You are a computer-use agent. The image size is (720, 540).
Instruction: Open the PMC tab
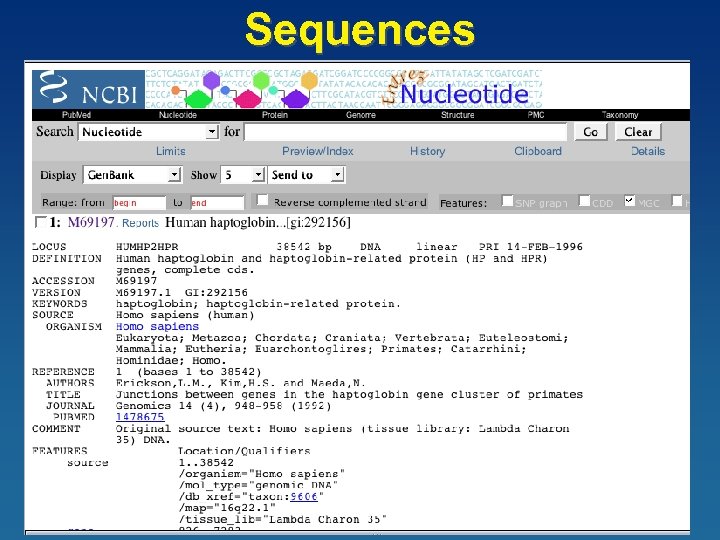pos(536,115)
